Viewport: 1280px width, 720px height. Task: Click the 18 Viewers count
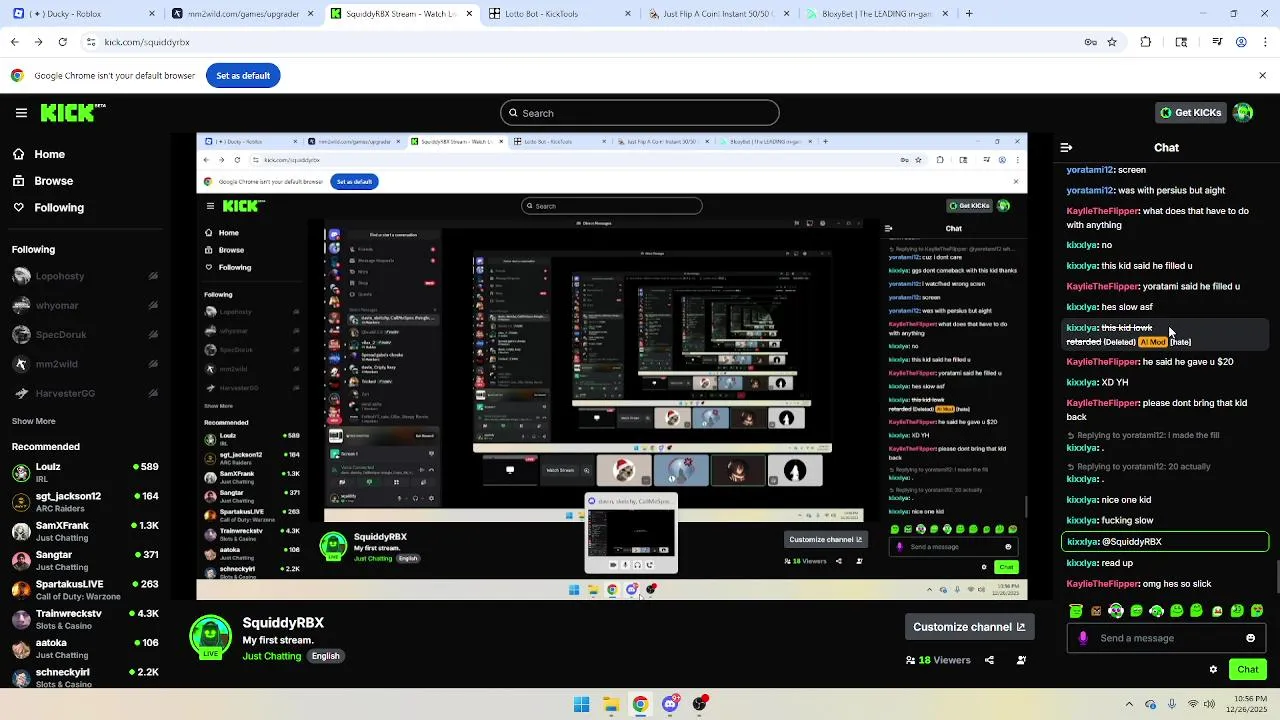[x=938, y=660]
